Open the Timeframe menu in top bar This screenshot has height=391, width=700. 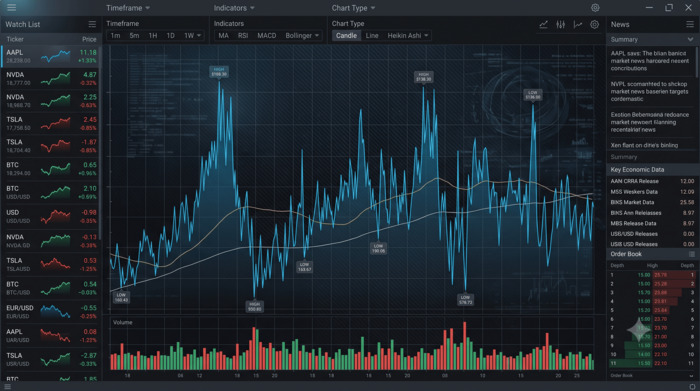[x=128, y=8]
